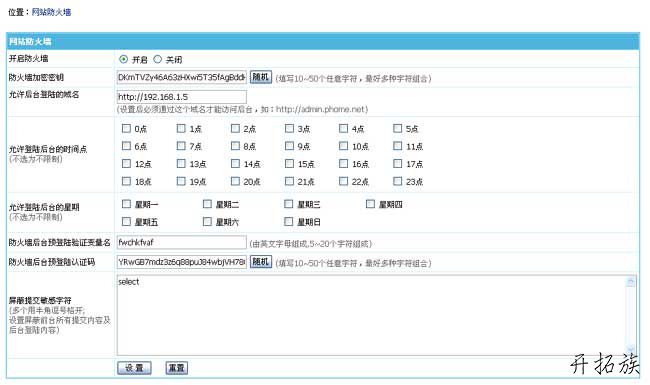Select the 开启 firewall radio button
This screenshot has width=650, height=385.
(123, 59)
